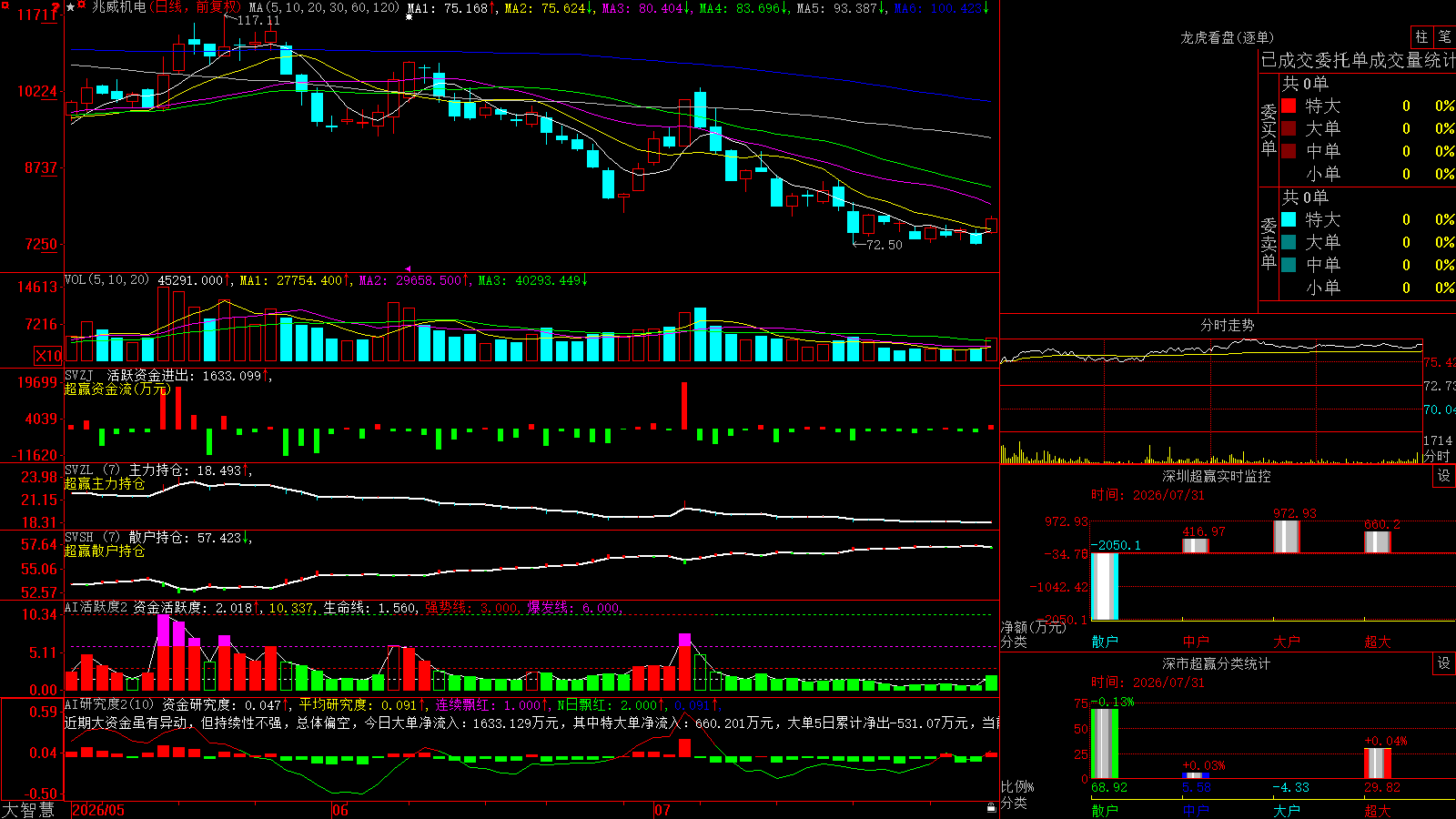Switch 龙虎看盘 to 笔 (tick) view
The height and width of the screenshot is (819, 1456).
(1444, 36)
